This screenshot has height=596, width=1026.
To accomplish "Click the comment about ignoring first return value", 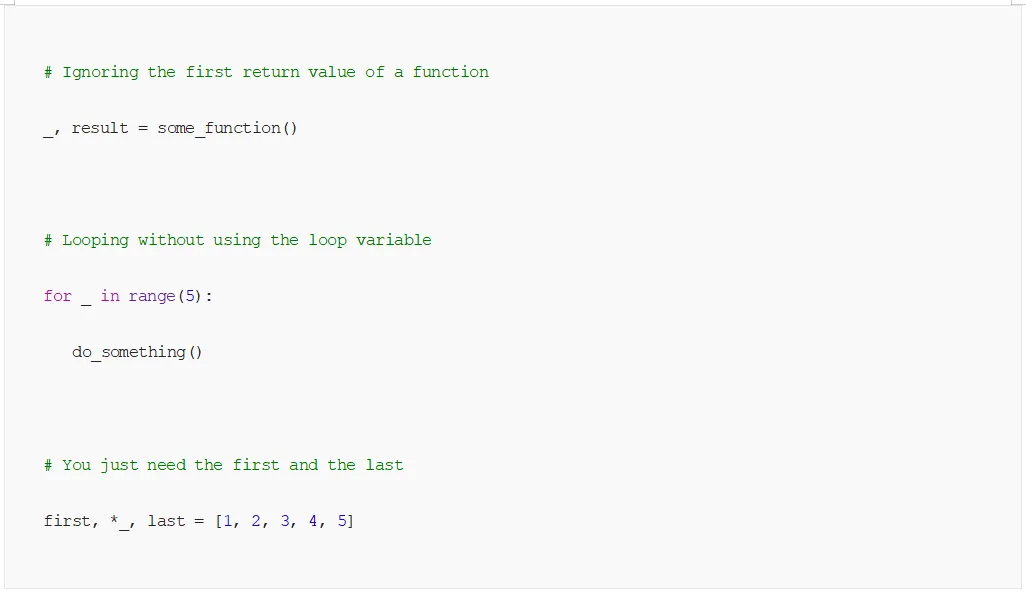I will click(266, 72).
